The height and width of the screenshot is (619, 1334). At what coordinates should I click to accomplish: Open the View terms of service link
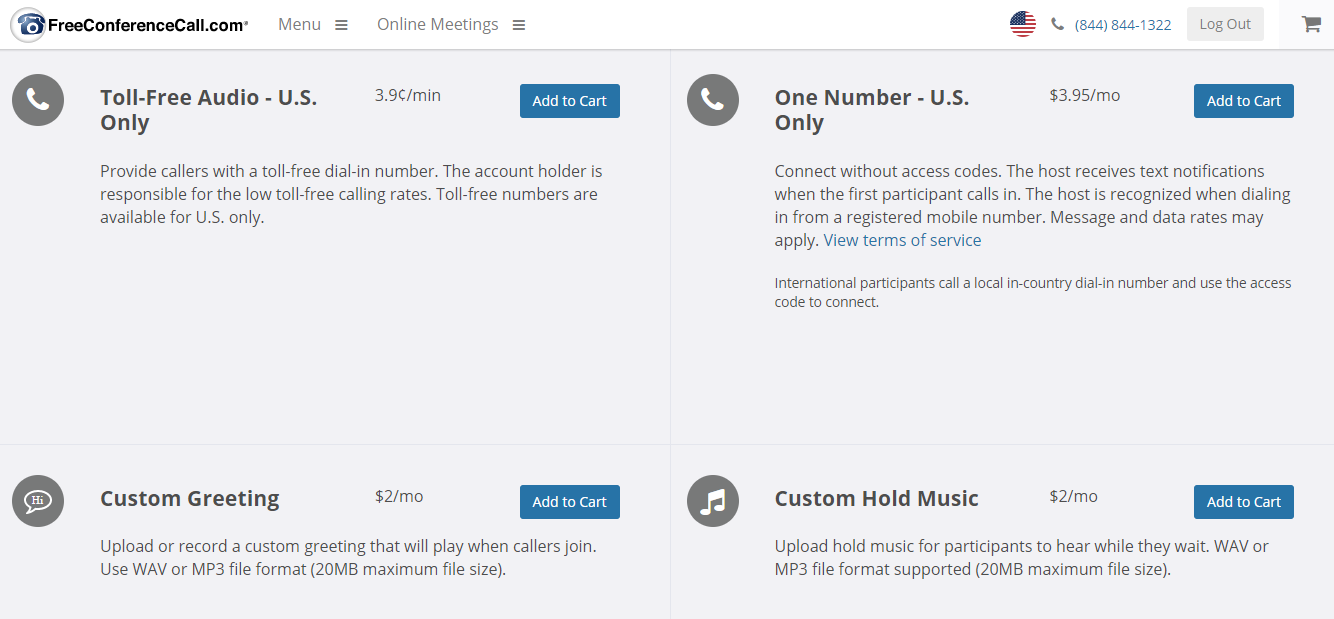pyautogui.click(x=902, y=240)
